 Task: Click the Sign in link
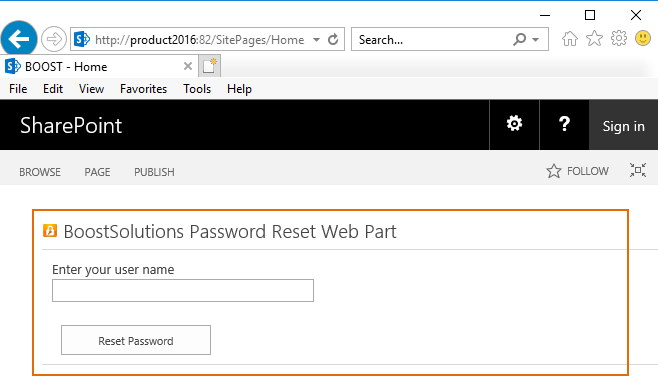624,126
